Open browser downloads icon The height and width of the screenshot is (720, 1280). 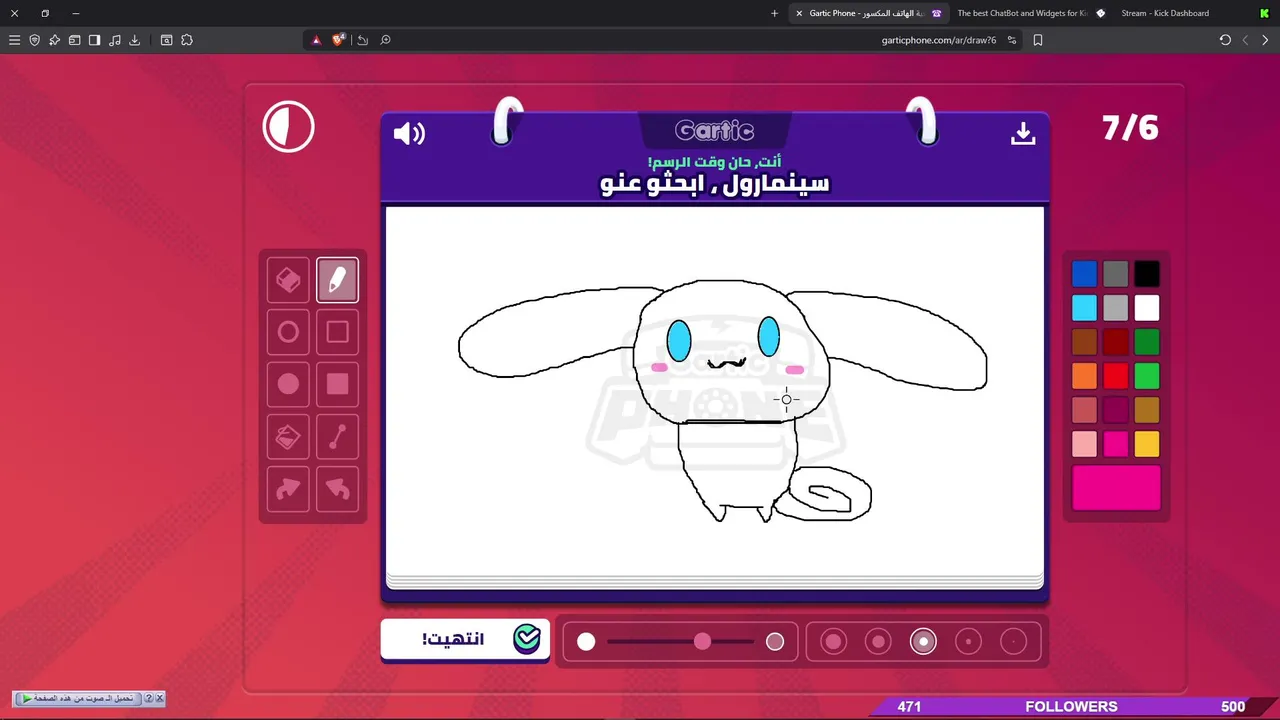(134, 40)
